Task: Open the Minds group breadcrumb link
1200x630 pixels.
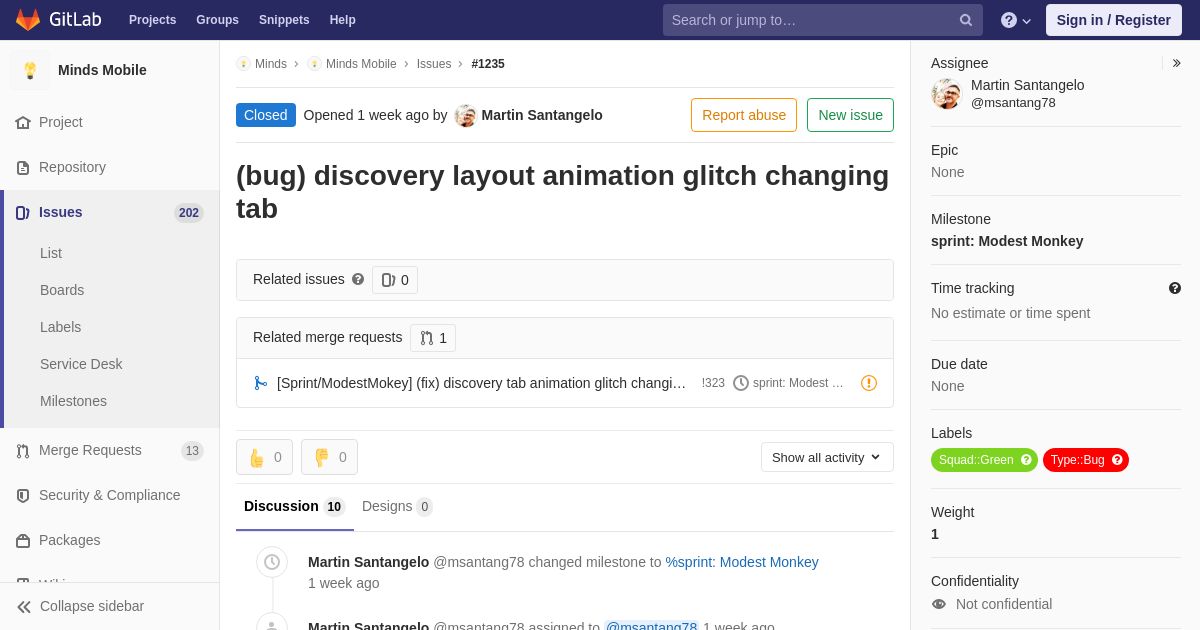Action: [x=271, y=64]
